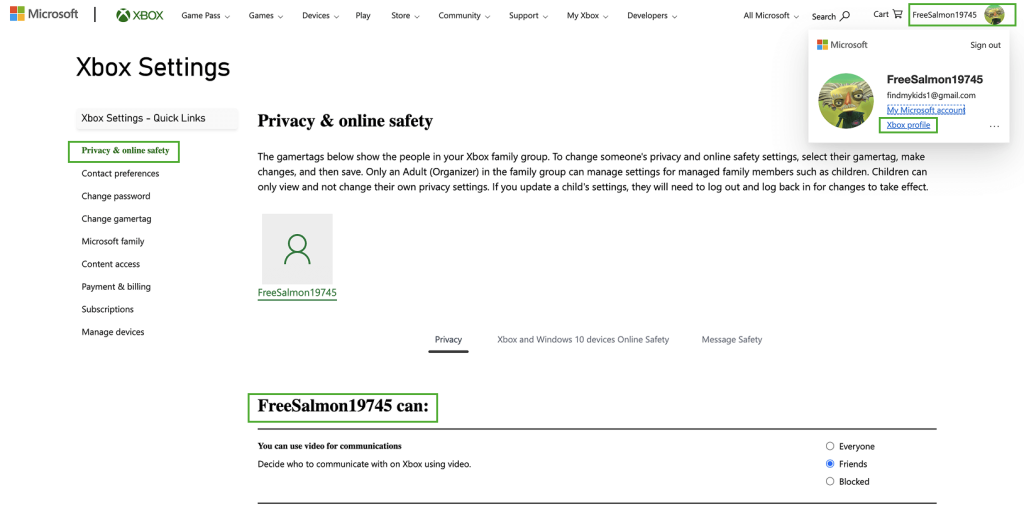
Task: Open Contact preferences in sidebar
Action: click(120, 174)
